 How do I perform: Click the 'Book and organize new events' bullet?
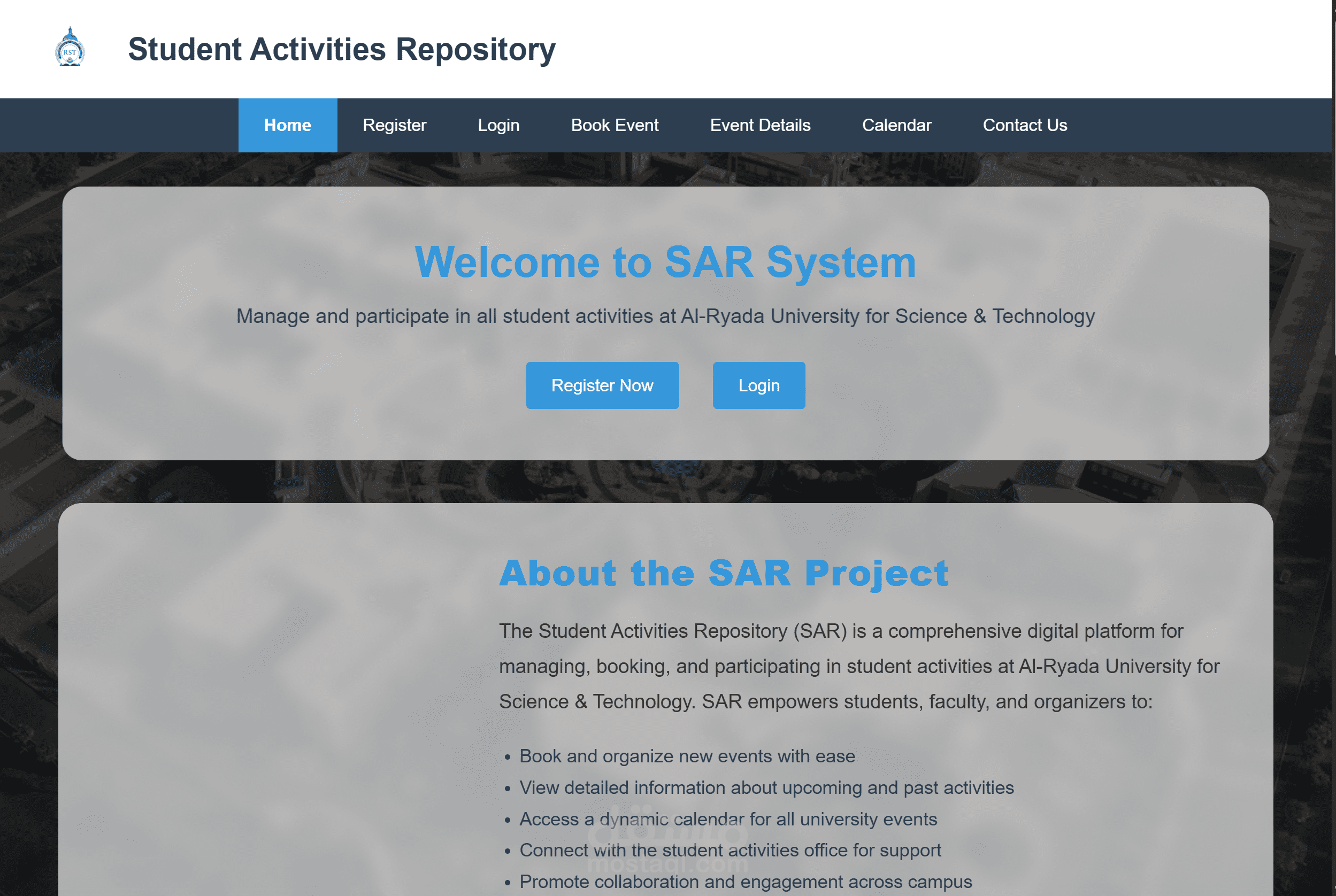[687, 756]
